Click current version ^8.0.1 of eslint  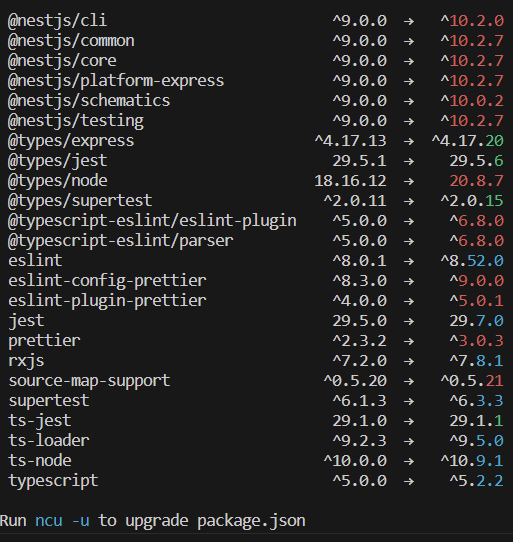point(360,261)
